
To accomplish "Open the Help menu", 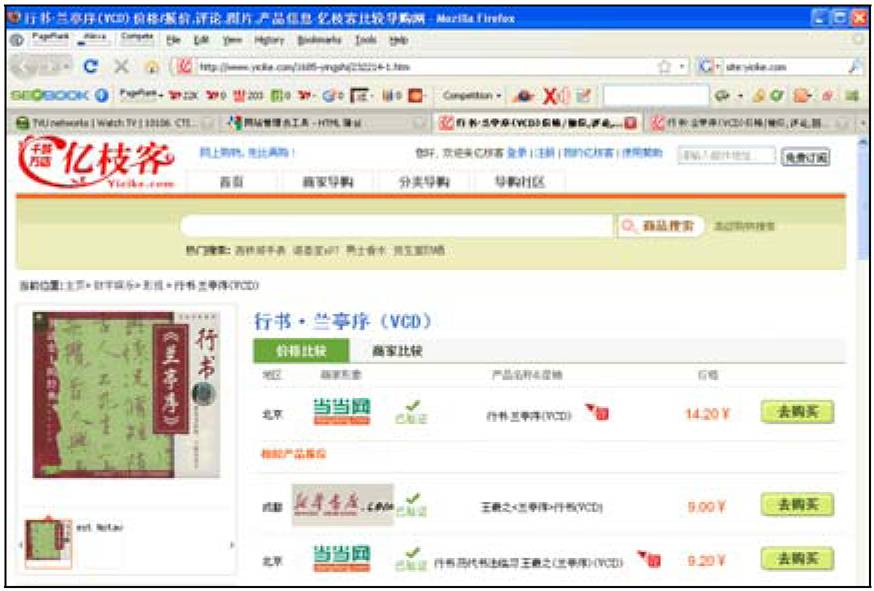I will 399,40.
